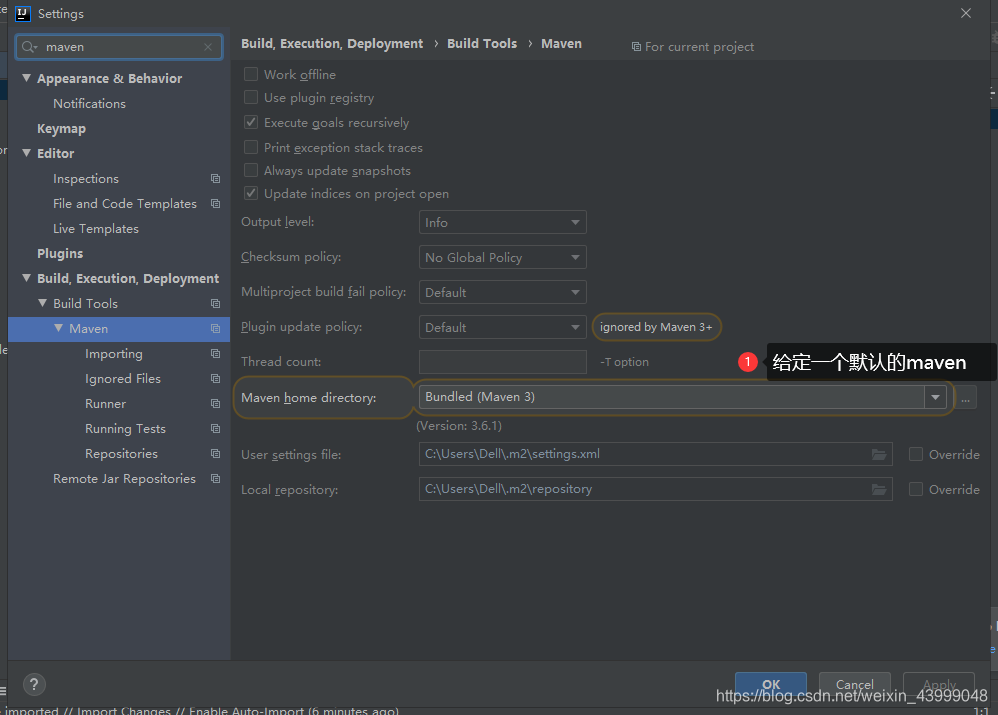The width and height of the screenshot is (998, 715).
Task: Browse for the user settings file folder
Action: coord(879,455)
